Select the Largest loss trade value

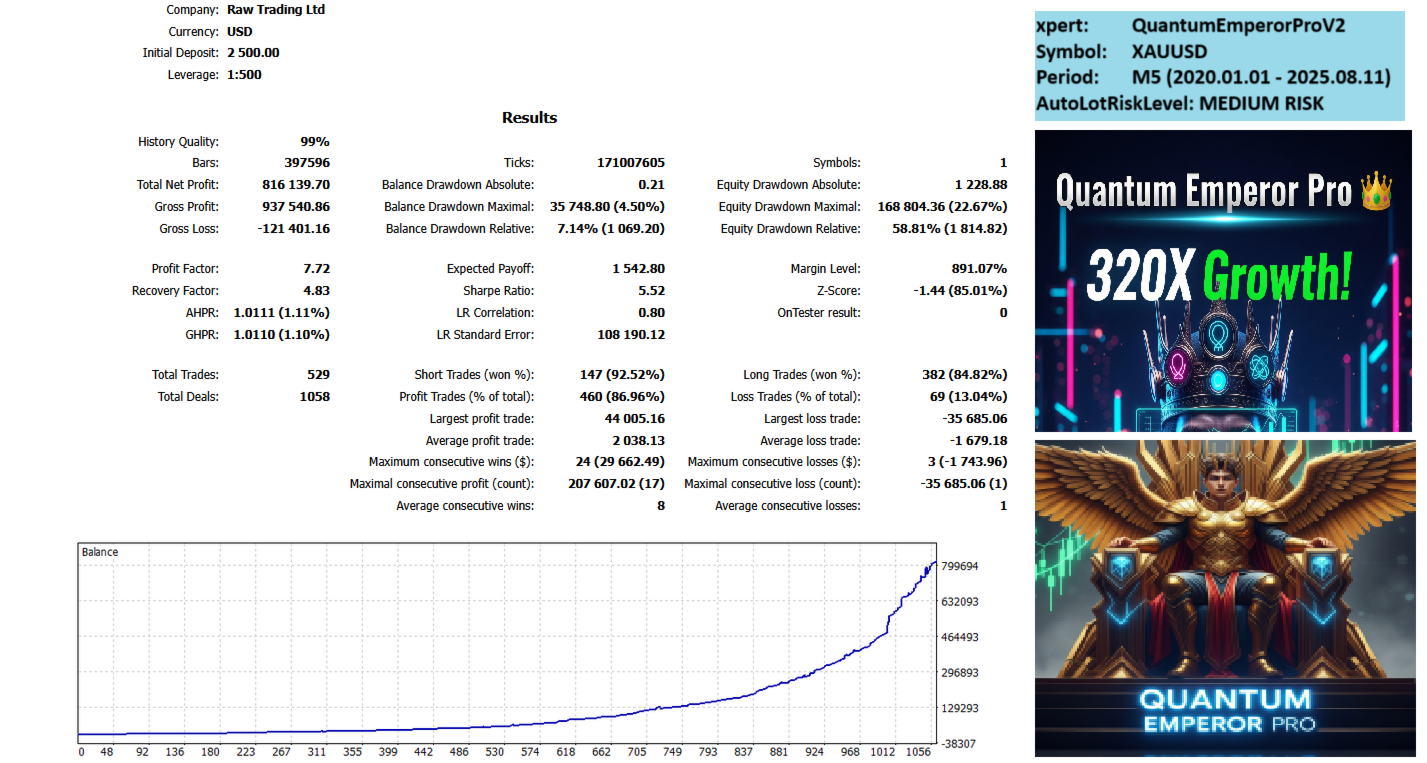975,419
